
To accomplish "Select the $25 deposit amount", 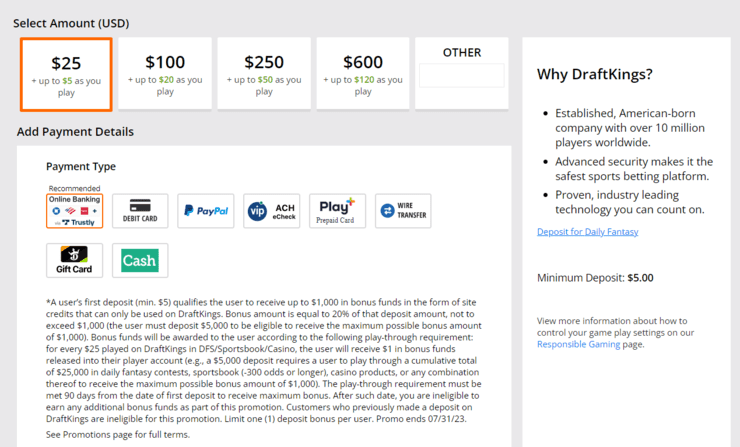I will [x=66, y=75].
